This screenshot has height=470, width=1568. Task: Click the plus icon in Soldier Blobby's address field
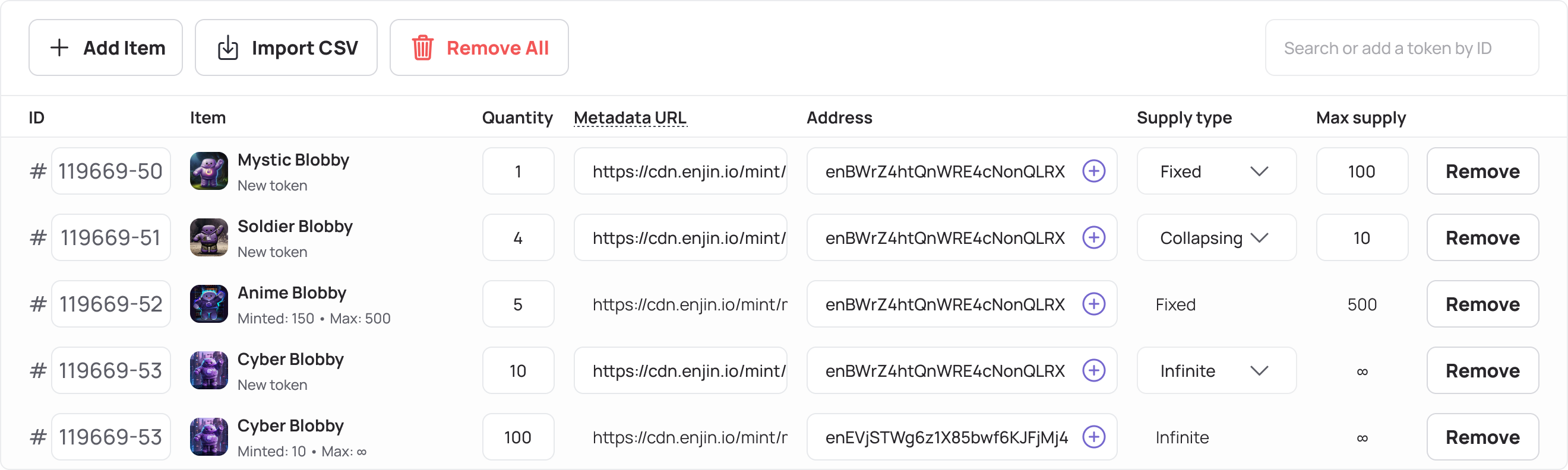click(x=1094, y=237)
